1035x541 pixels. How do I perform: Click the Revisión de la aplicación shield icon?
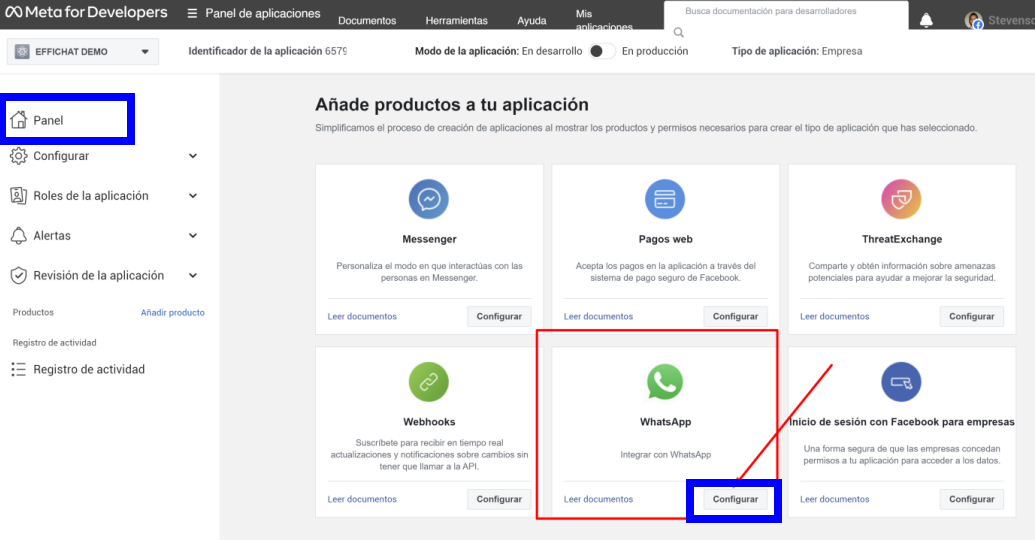point(18,275)
